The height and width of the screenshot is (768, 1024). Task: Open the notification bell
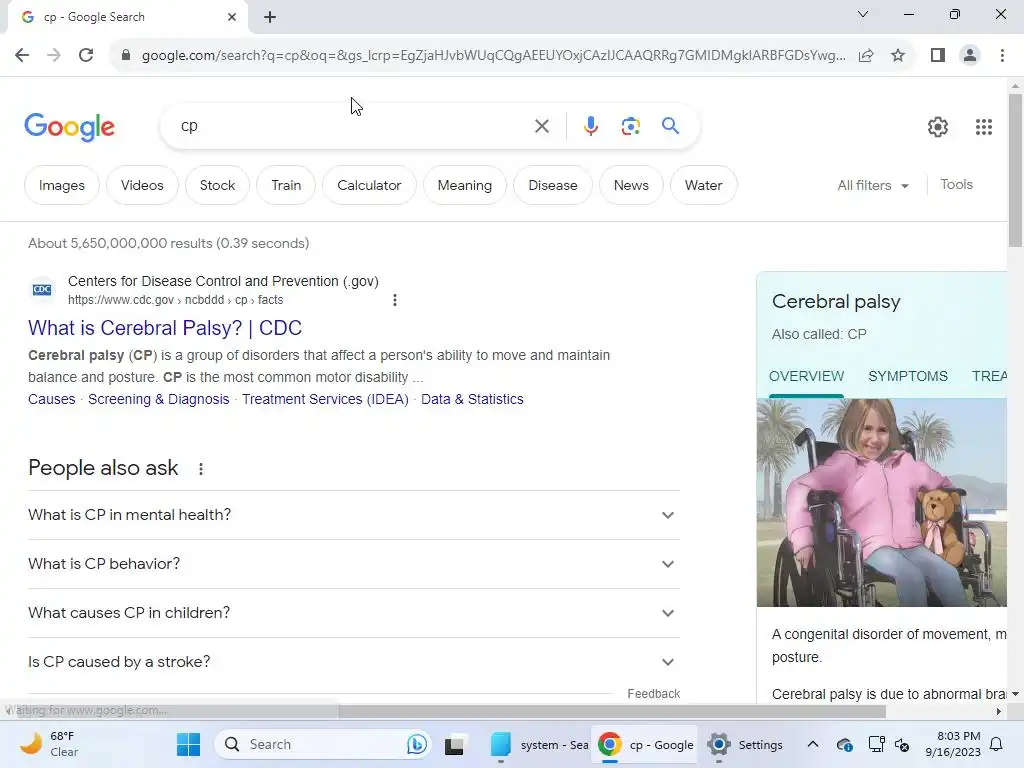click(x=997, y=744)
